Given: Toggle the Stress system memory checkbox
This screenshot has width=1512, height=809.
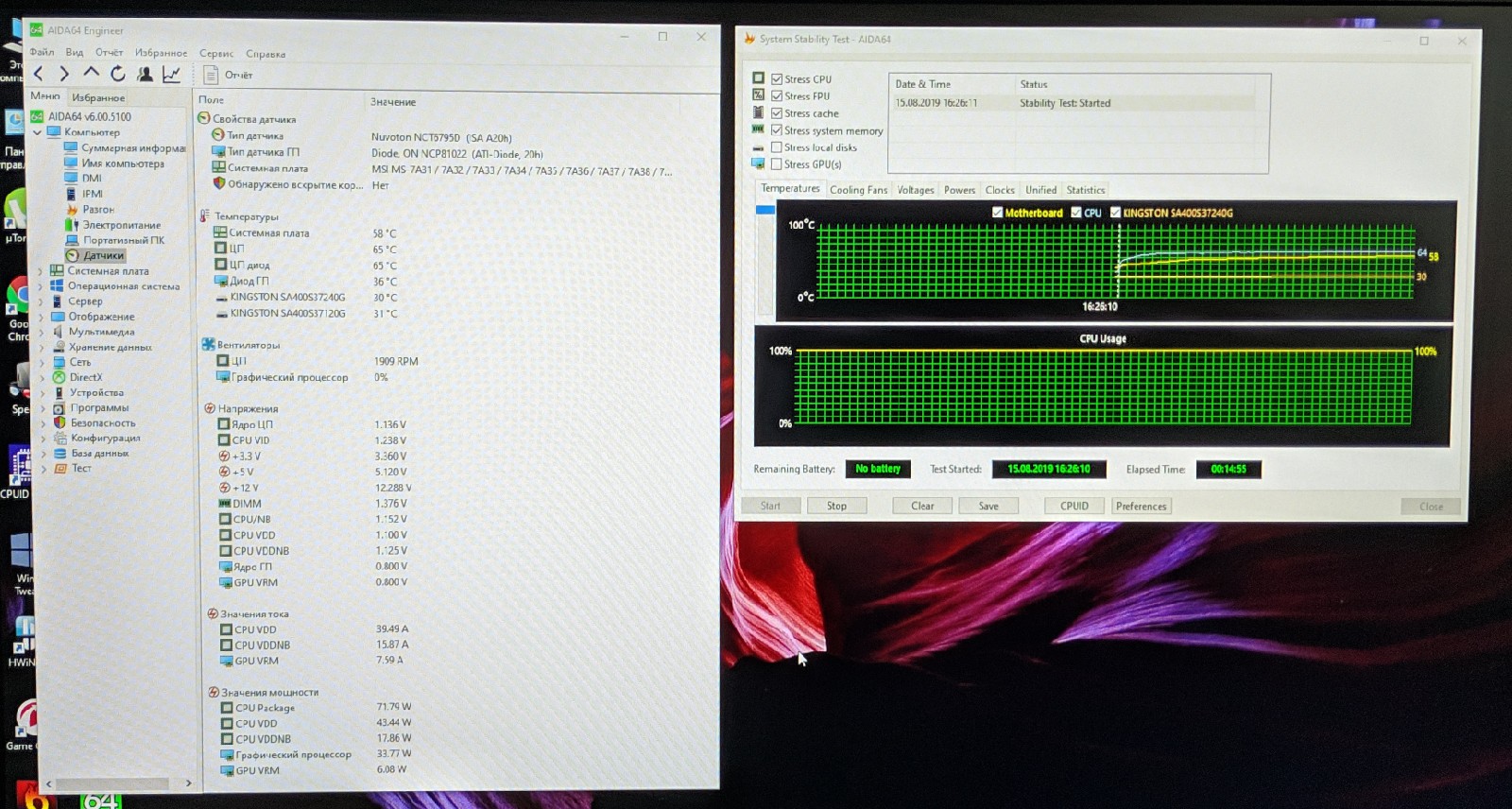Looking at the screenshot, I should click(x=777, y=130).
